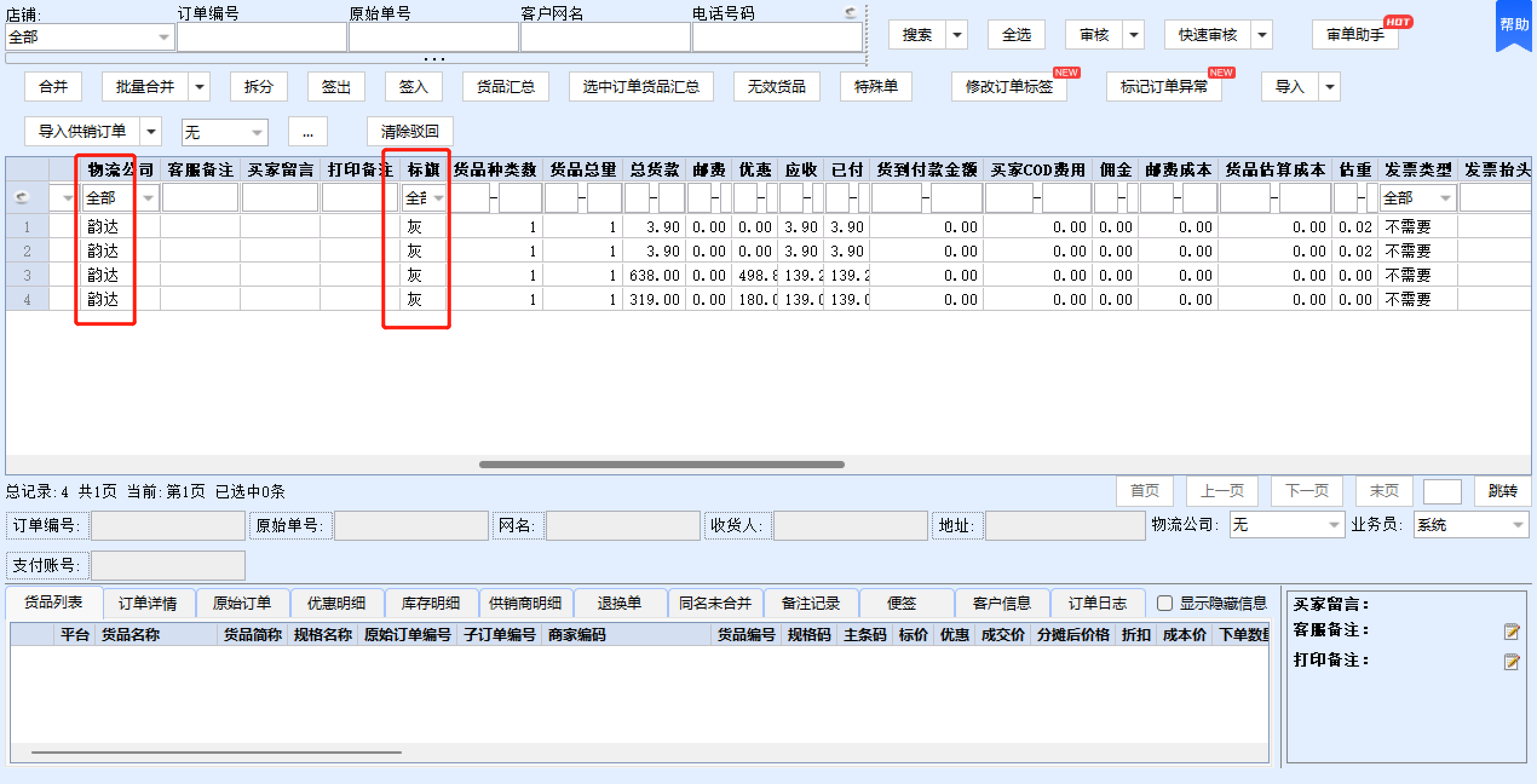Screen dimensions: 1537x784
Task: Click the 订单编号 search input field
Action: [261, 38]
